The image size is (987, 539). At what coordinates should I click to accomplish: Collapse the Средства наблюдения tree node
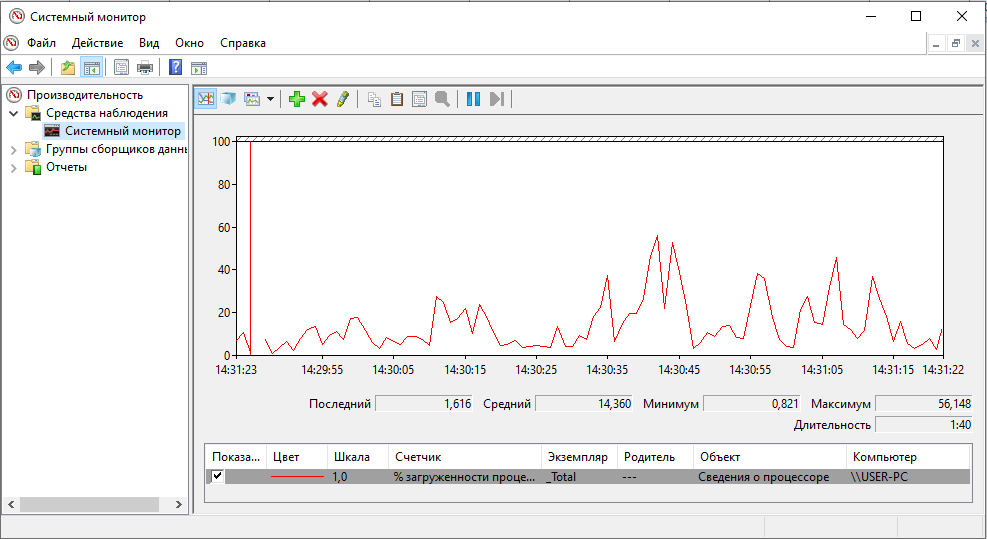(x=13, y=113)
